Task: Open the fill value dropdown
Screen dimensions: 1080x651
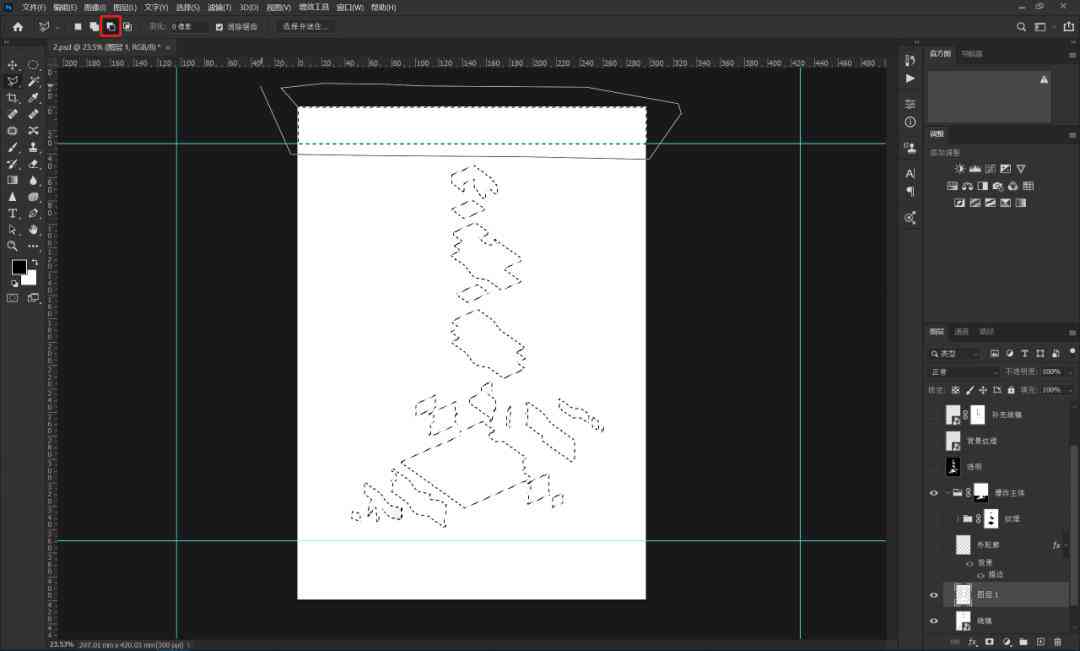Action: click(1070, 390)
